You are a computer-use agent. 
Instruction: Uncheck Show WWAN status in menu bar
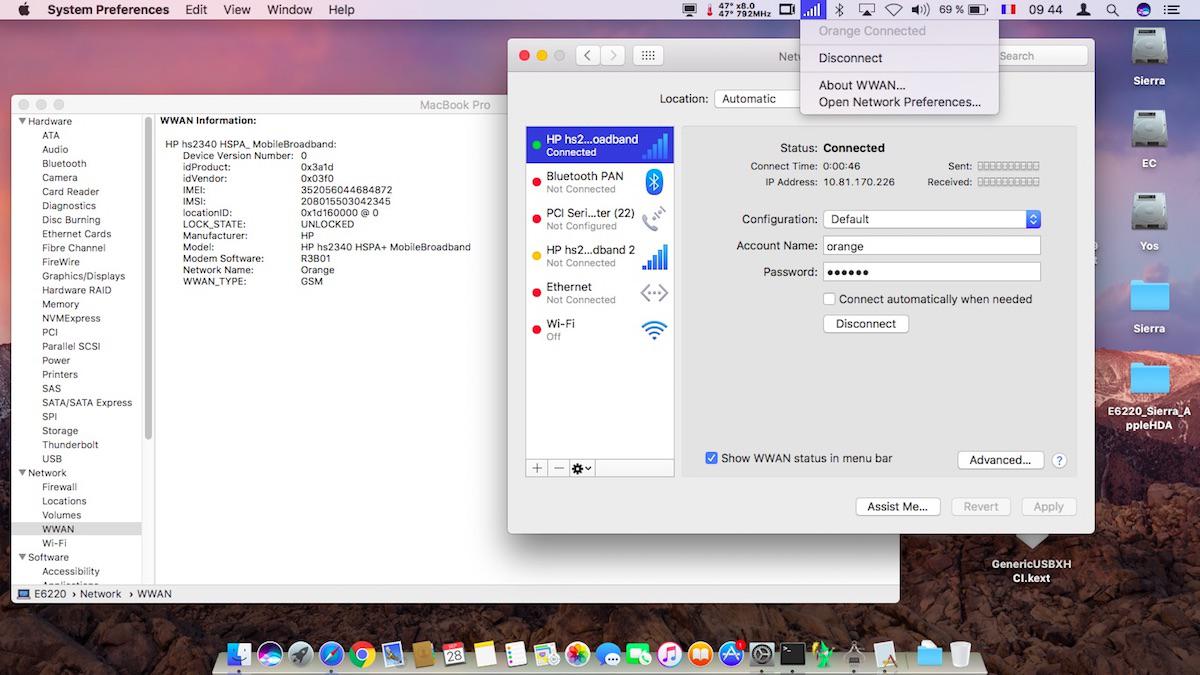pos(712,458)
